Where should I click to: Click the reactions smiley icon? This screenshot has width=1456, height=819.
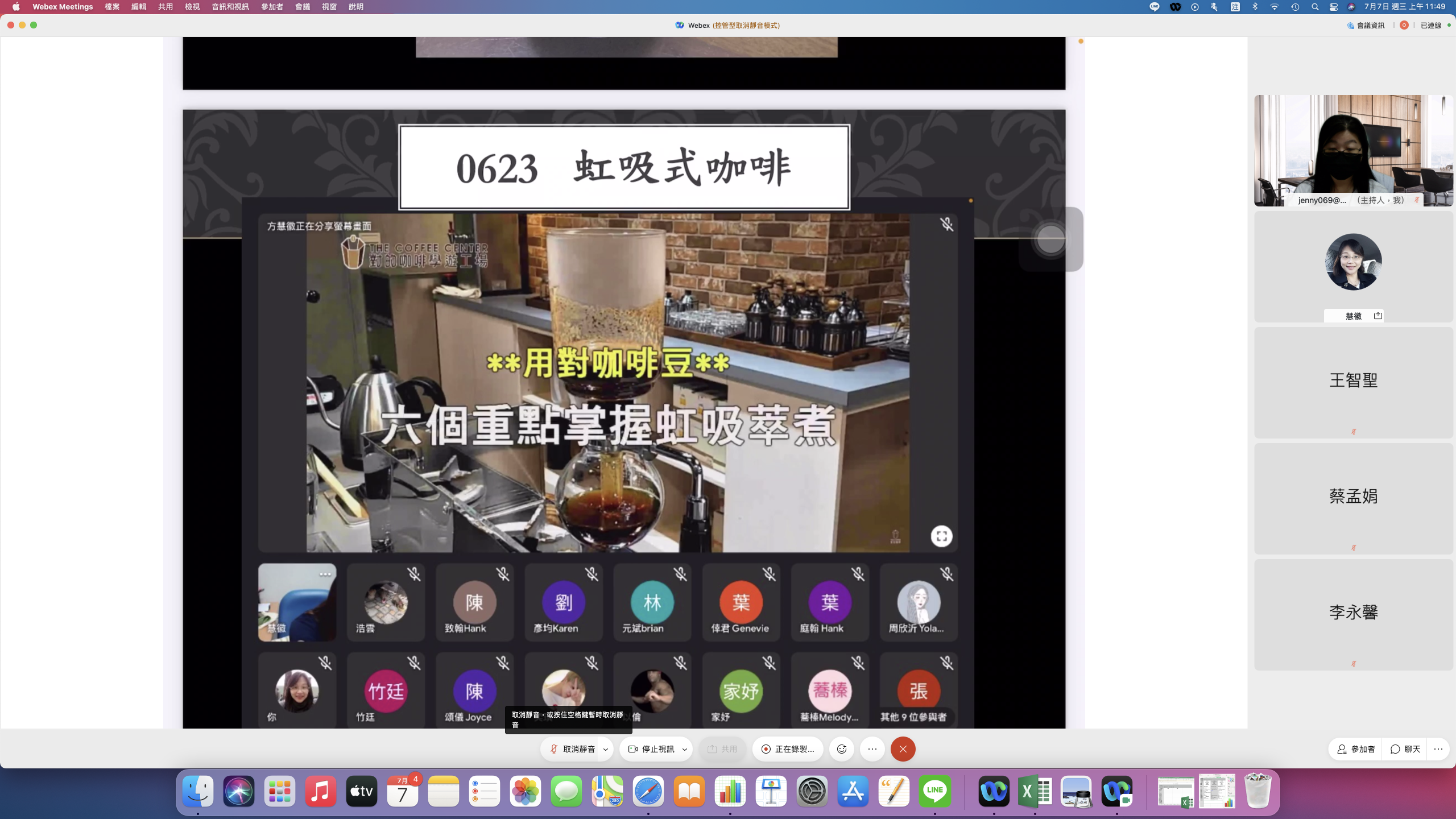tap(842, 749)
